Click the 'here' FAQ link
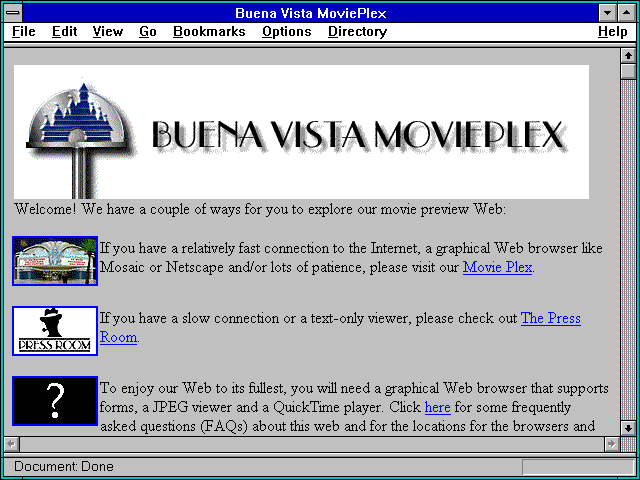This screenshot has width=640, height=480. [x=438, y=407]
